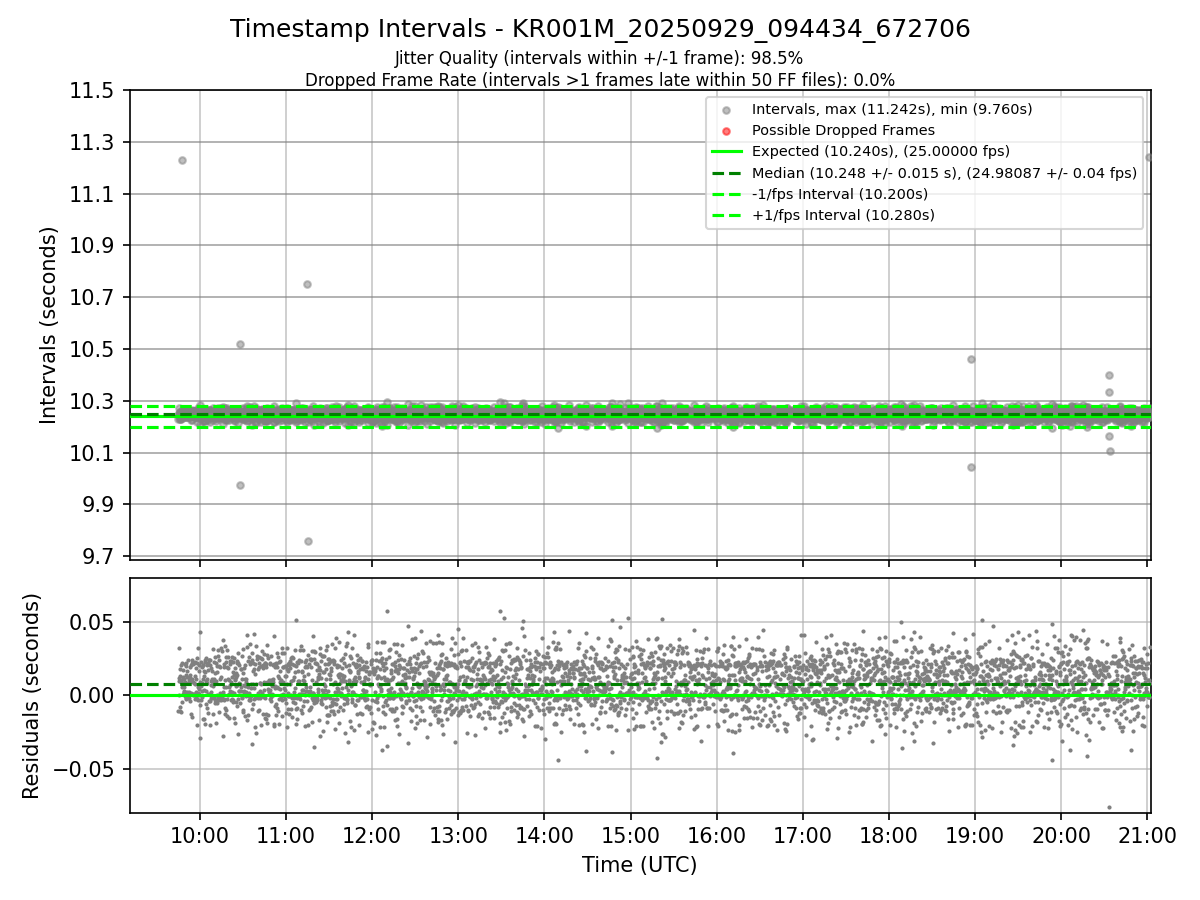Click the red Possible Dropped Frames legend marker

726,131
